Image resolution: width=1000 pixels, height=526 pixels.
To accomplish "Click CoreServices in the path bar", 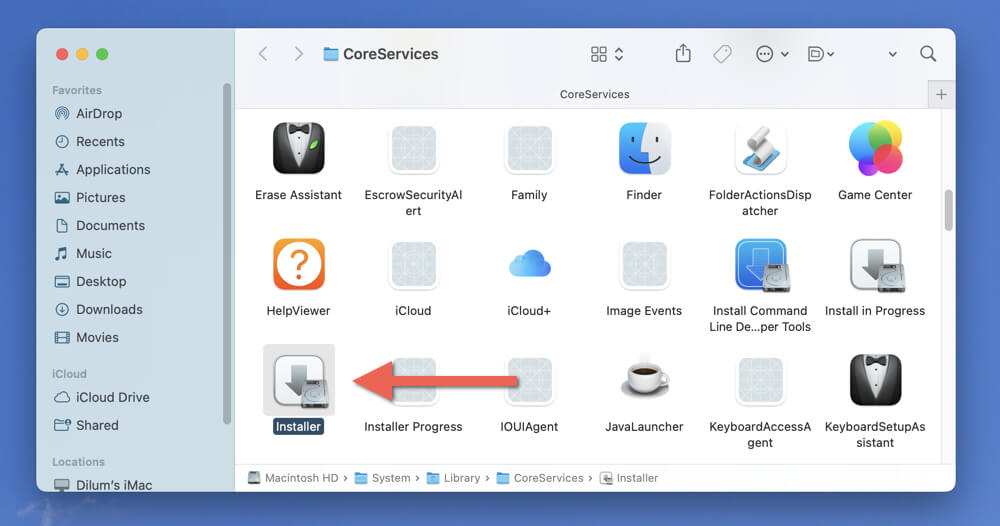I will point(540,478).
